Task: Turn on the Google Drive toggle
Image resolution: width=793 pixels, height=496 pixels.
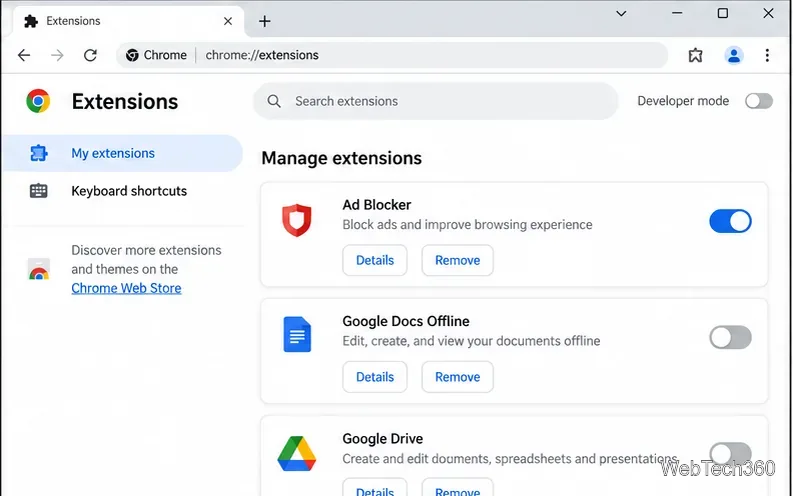Action: (x=730, y=453)
